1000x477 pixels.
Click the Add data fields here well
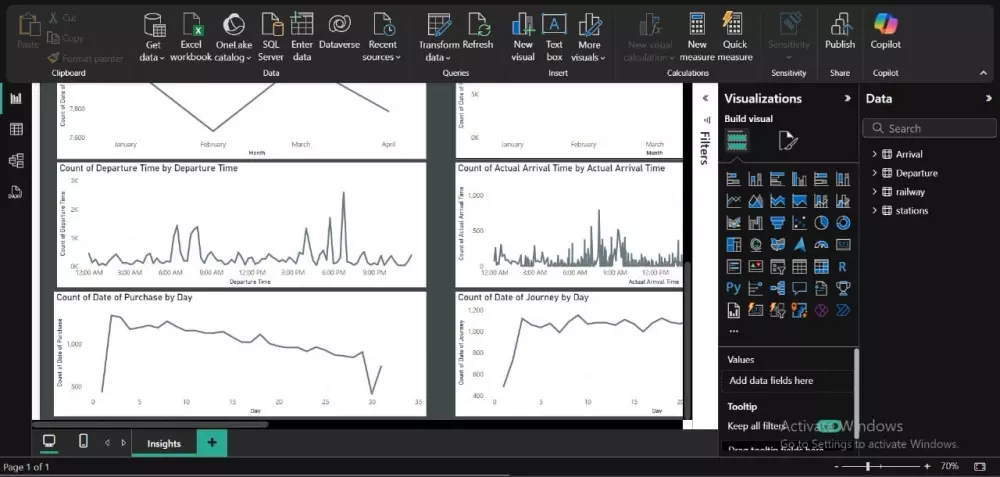pyautogui.click(x=788, y=381)
